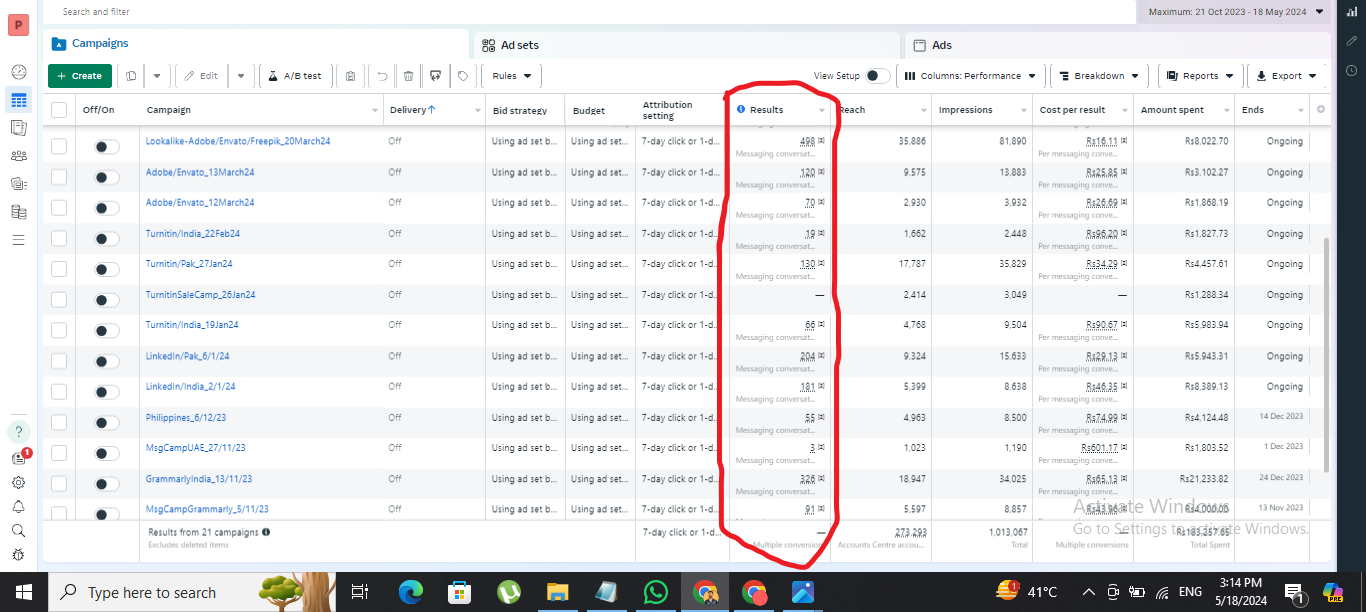Click the notifications bell in sidebar
This screenshot has width=1366, height=612.
click(18, 507)
